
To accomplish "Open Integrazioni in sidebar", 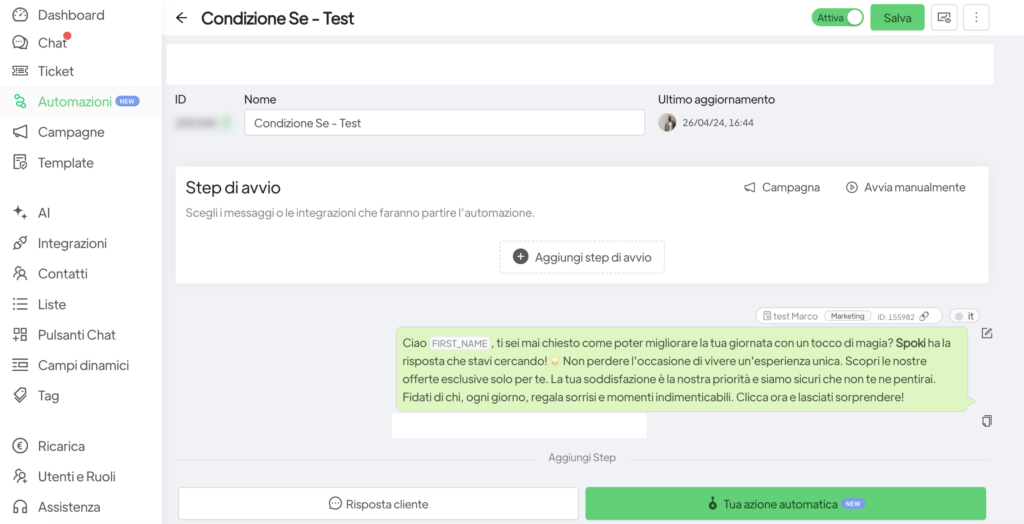I will [71, 243].
